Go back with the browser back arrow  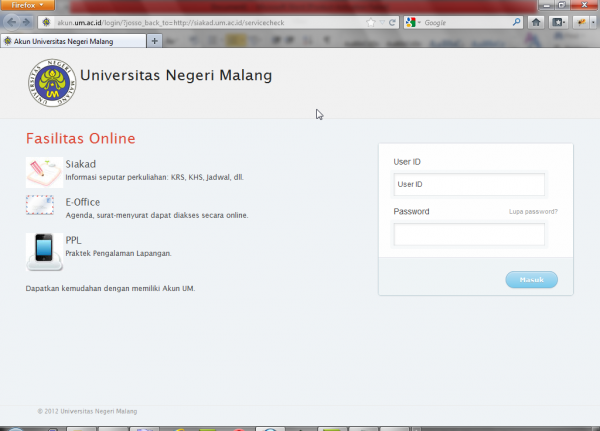coord(11,22)
